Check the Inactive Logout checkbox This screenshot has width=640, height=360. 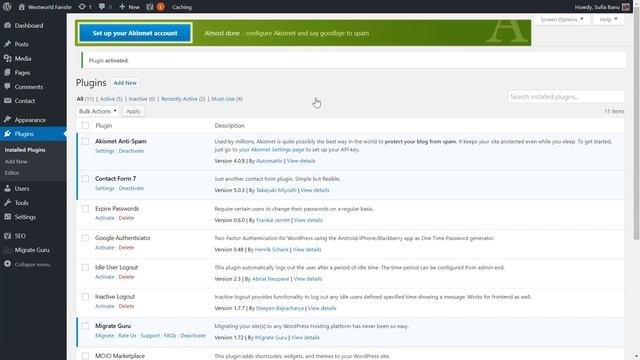[85, 297]
